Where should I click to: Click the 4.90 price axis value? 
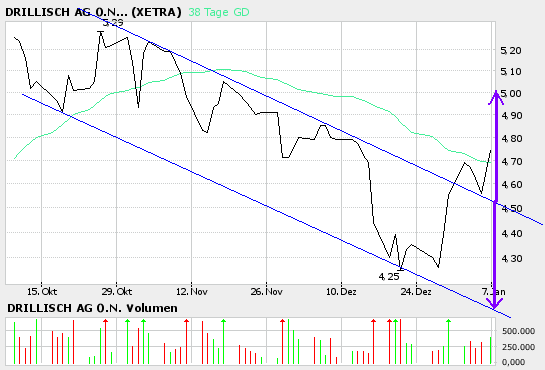512,116
